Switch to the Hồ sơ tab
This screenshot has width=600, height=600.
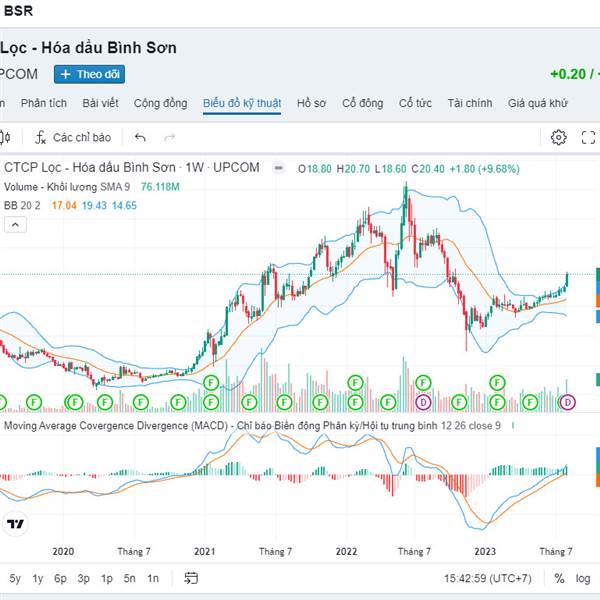[x=311, y=103]
